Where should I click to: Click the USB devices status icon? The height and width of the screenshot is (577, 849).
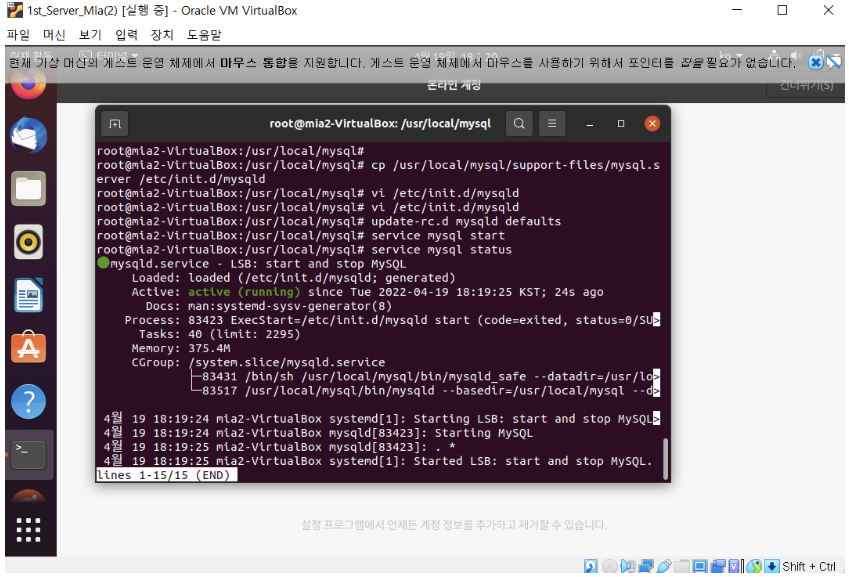coord(664,566)
